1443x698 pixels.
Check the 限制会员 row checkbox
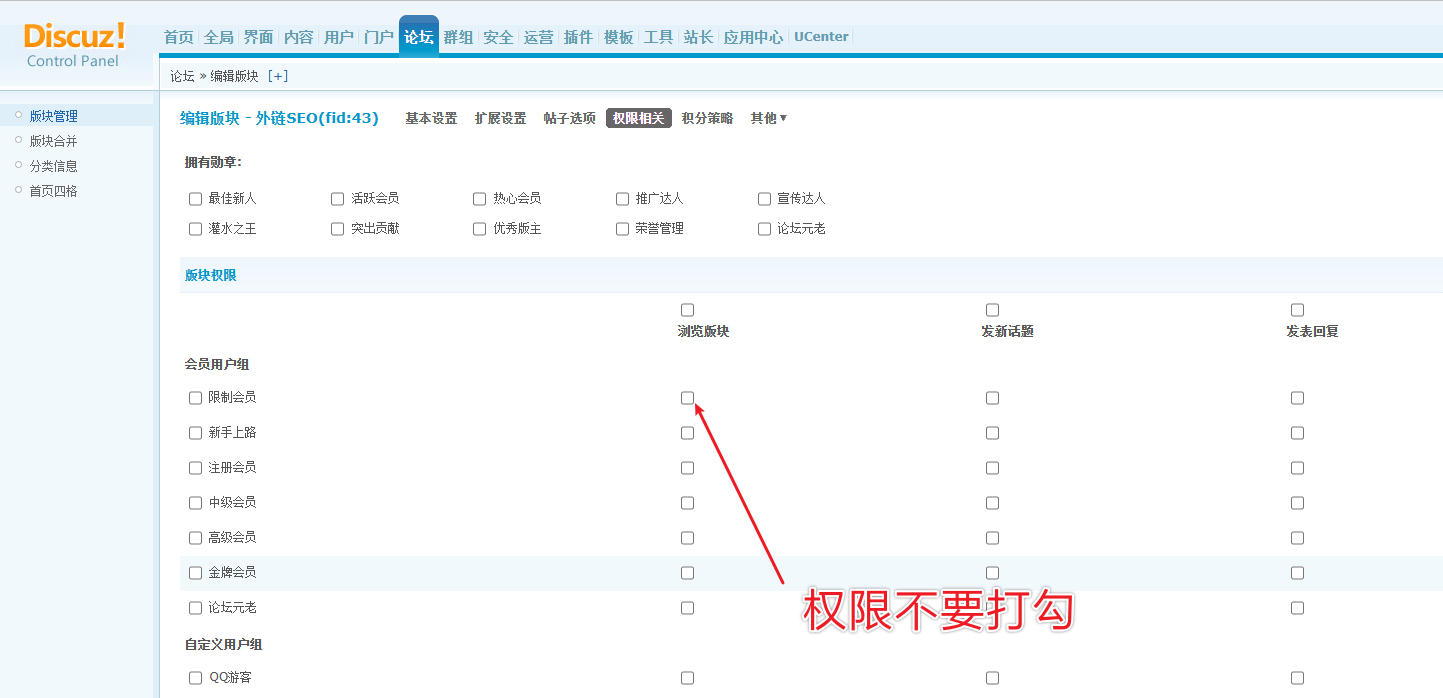tap(196, 398)
